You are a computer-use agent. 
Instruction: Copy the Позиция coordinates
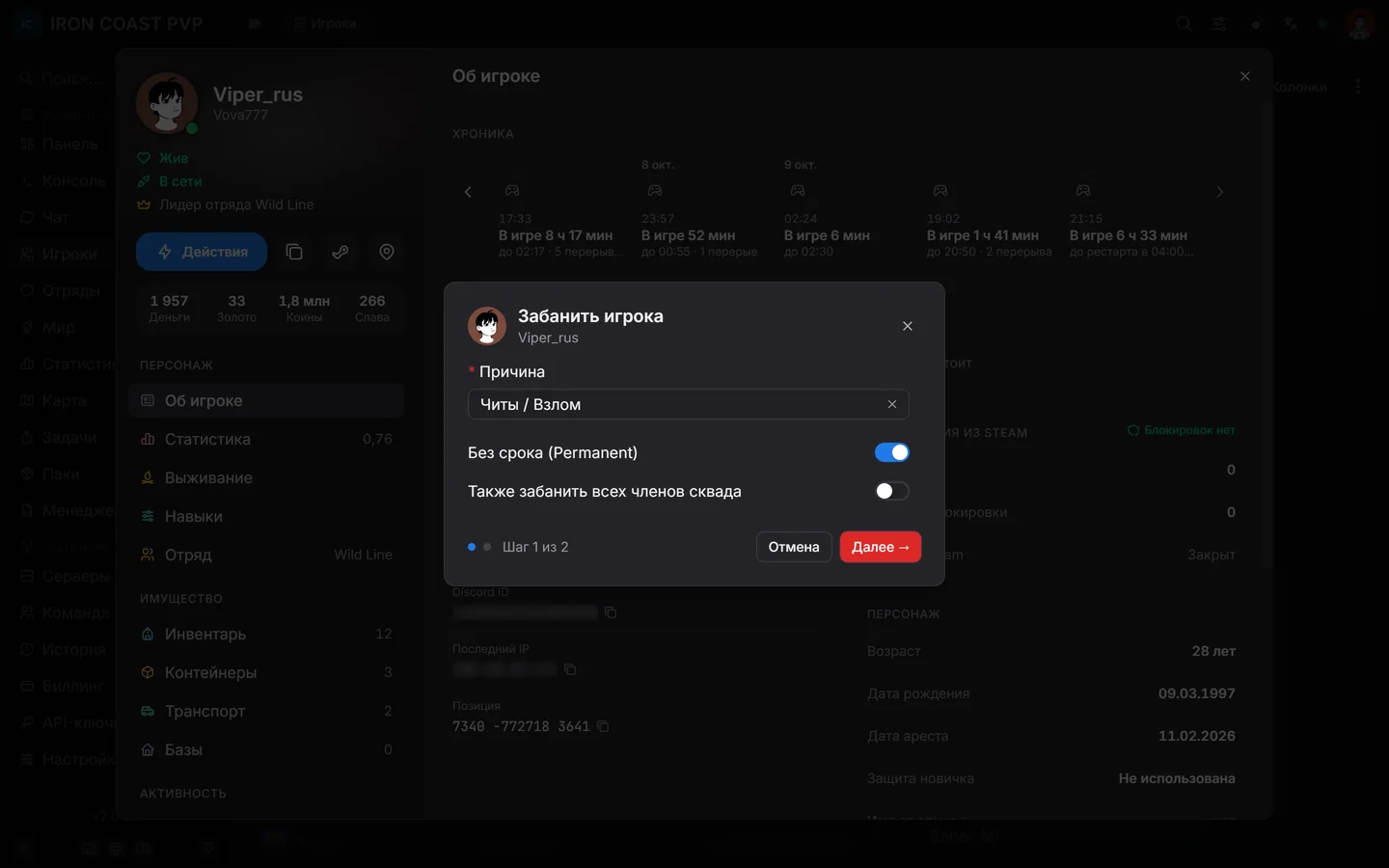(603, 726)
